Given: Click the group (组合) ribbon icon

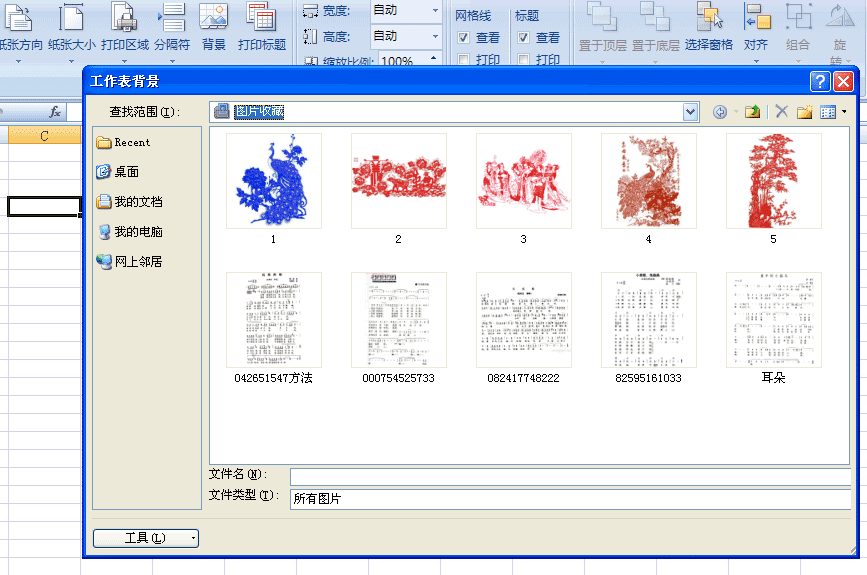Looking at the screenshot, I should [x=798, y=17].
